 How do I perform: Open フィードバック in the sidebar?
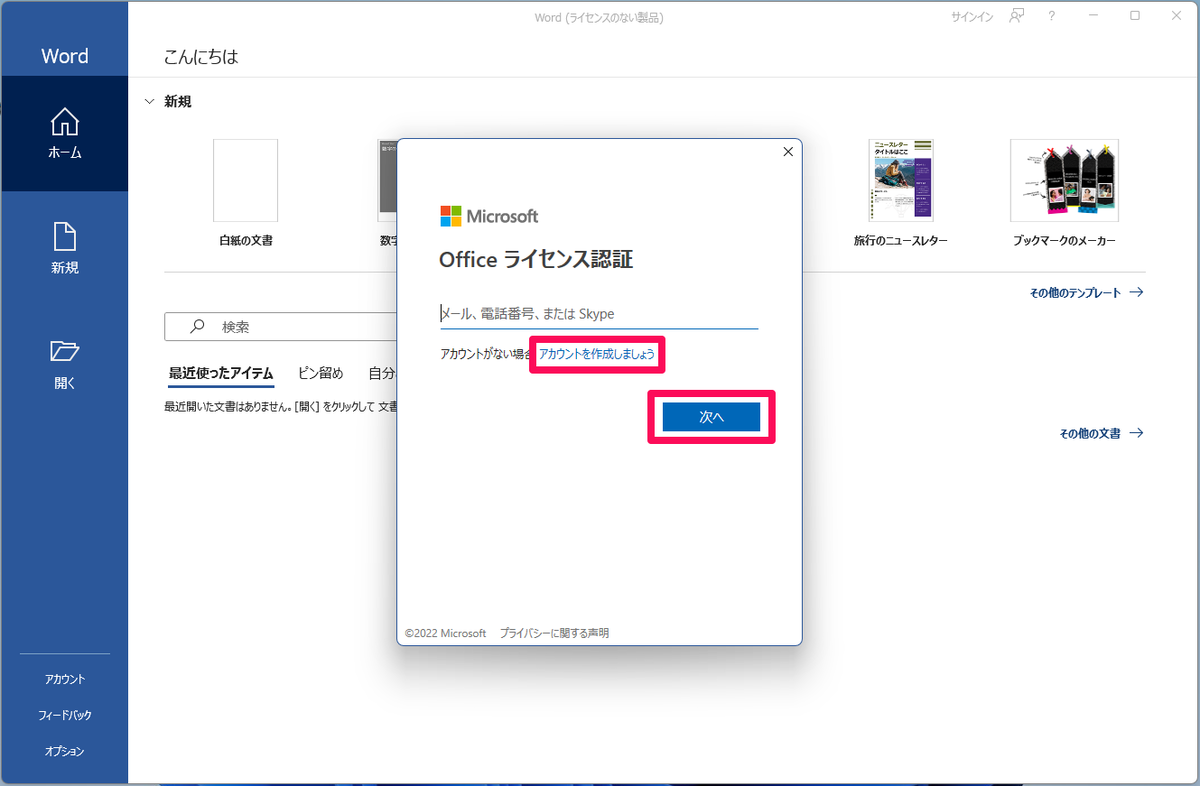[x=65, y=715]
